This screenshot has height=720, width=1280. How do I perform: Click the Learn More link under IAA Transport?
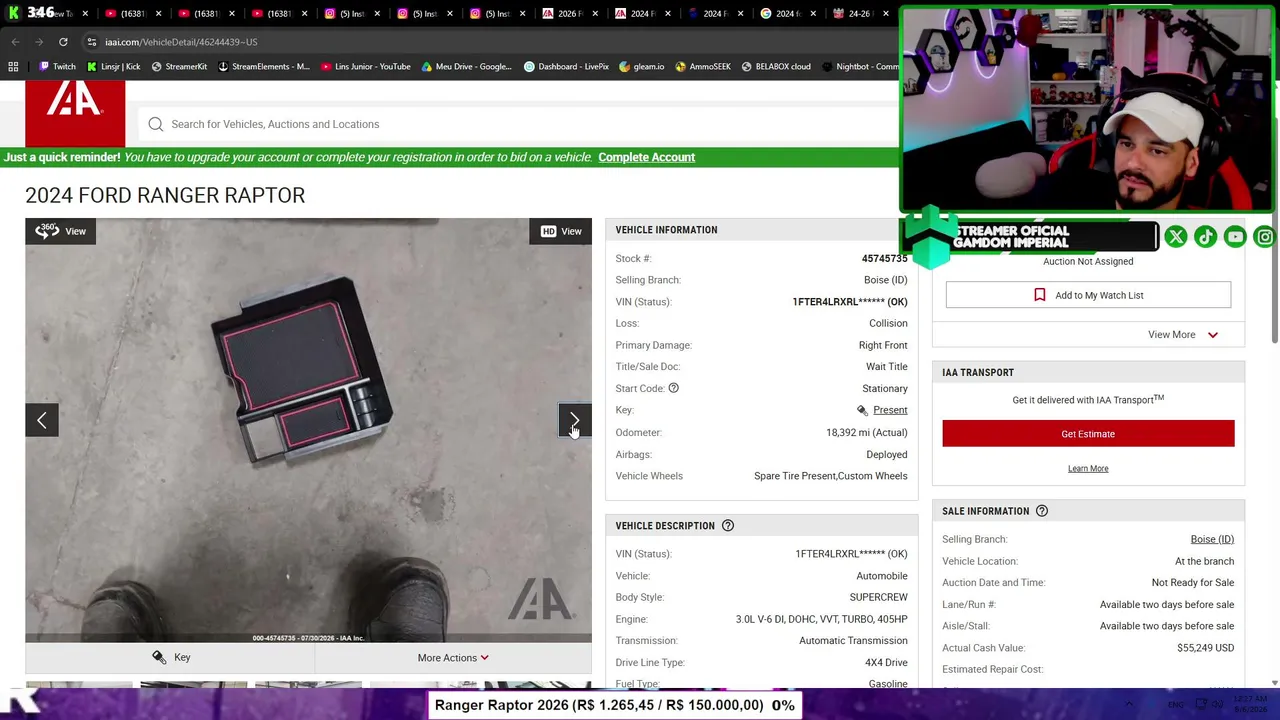point(1088,468)
